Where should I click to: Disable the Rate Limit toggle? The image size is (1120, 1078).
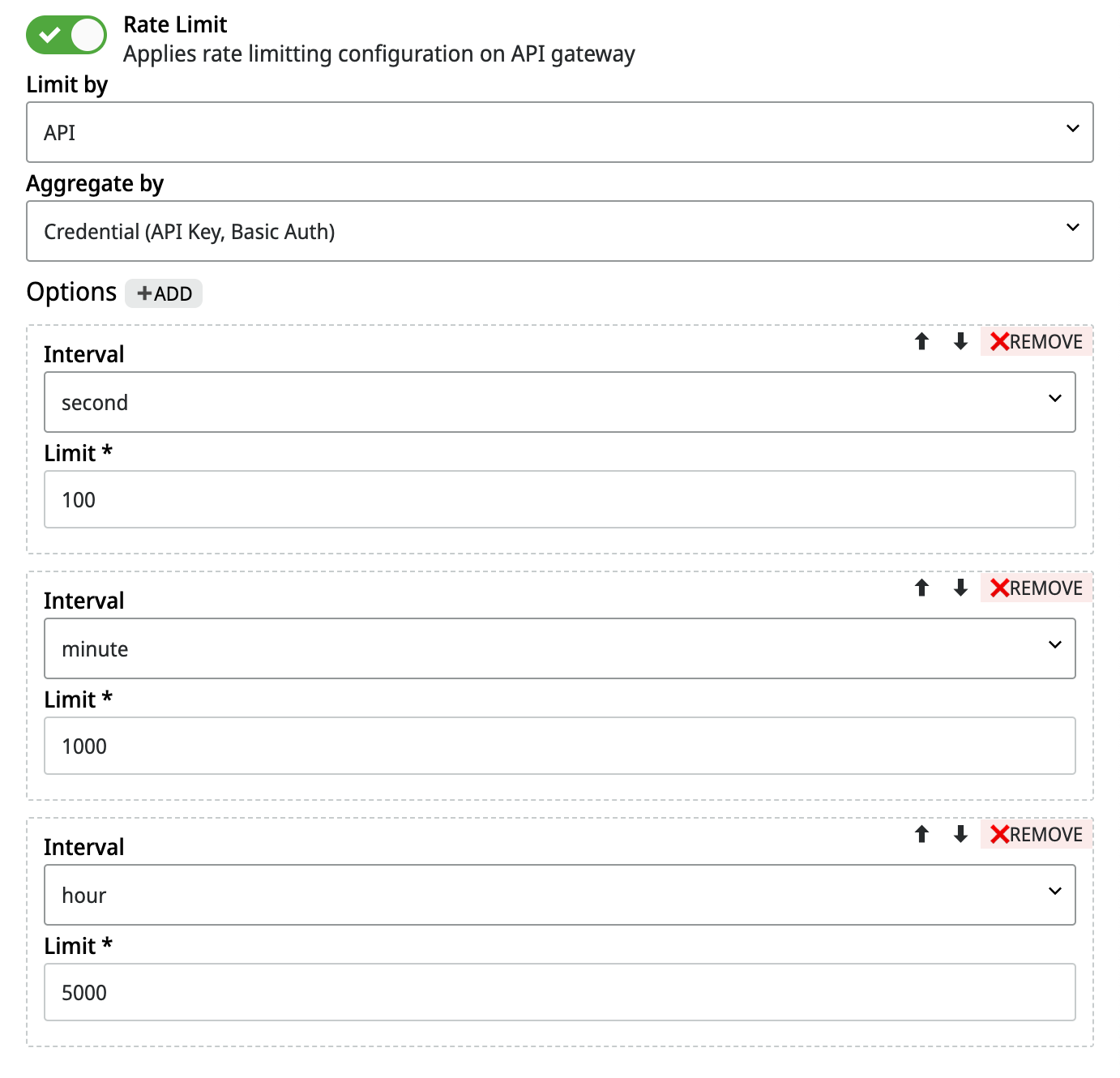tap(66, 36)
